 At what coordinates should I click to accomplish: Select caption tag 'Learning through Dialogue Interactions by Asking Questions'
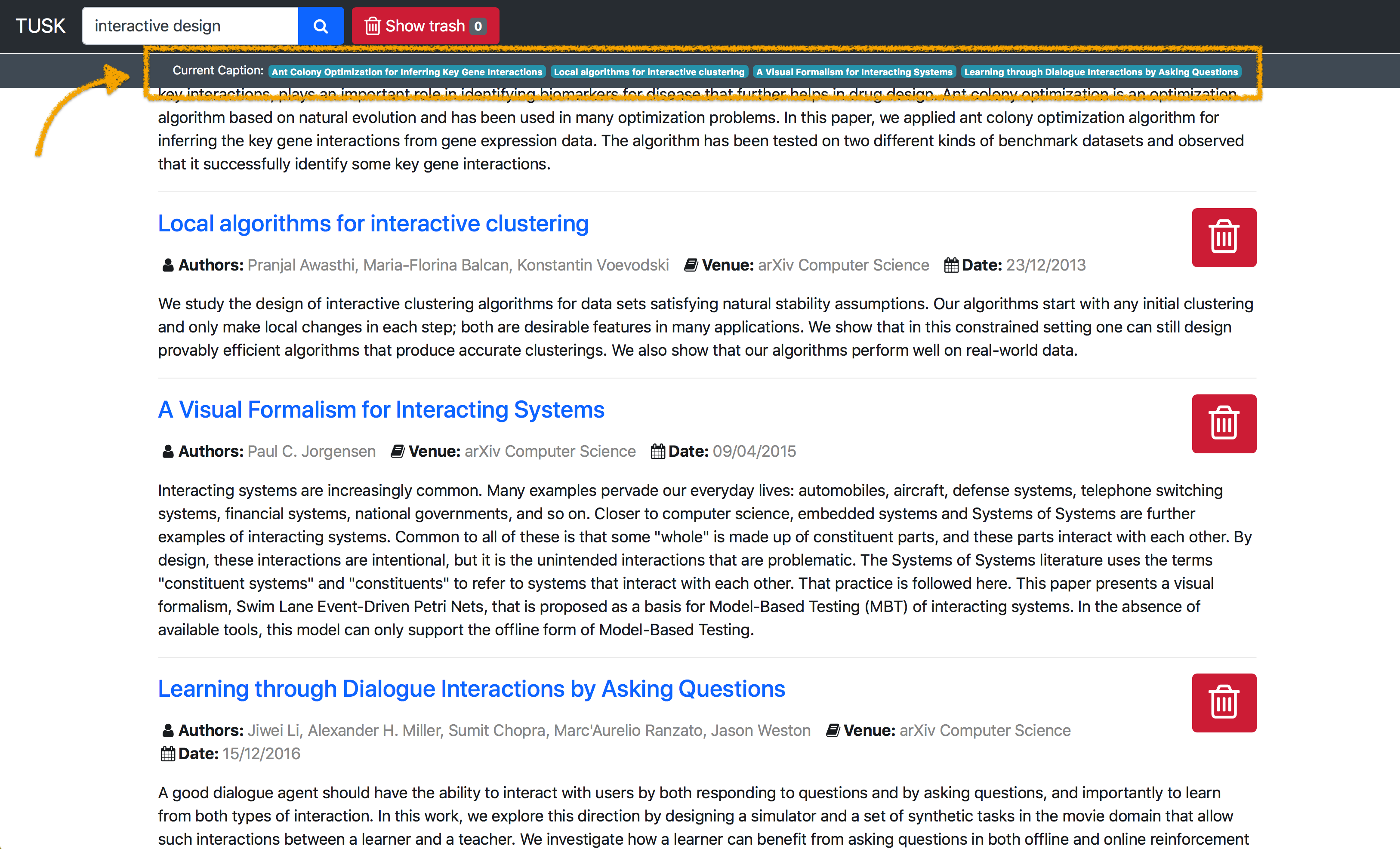1101,71
